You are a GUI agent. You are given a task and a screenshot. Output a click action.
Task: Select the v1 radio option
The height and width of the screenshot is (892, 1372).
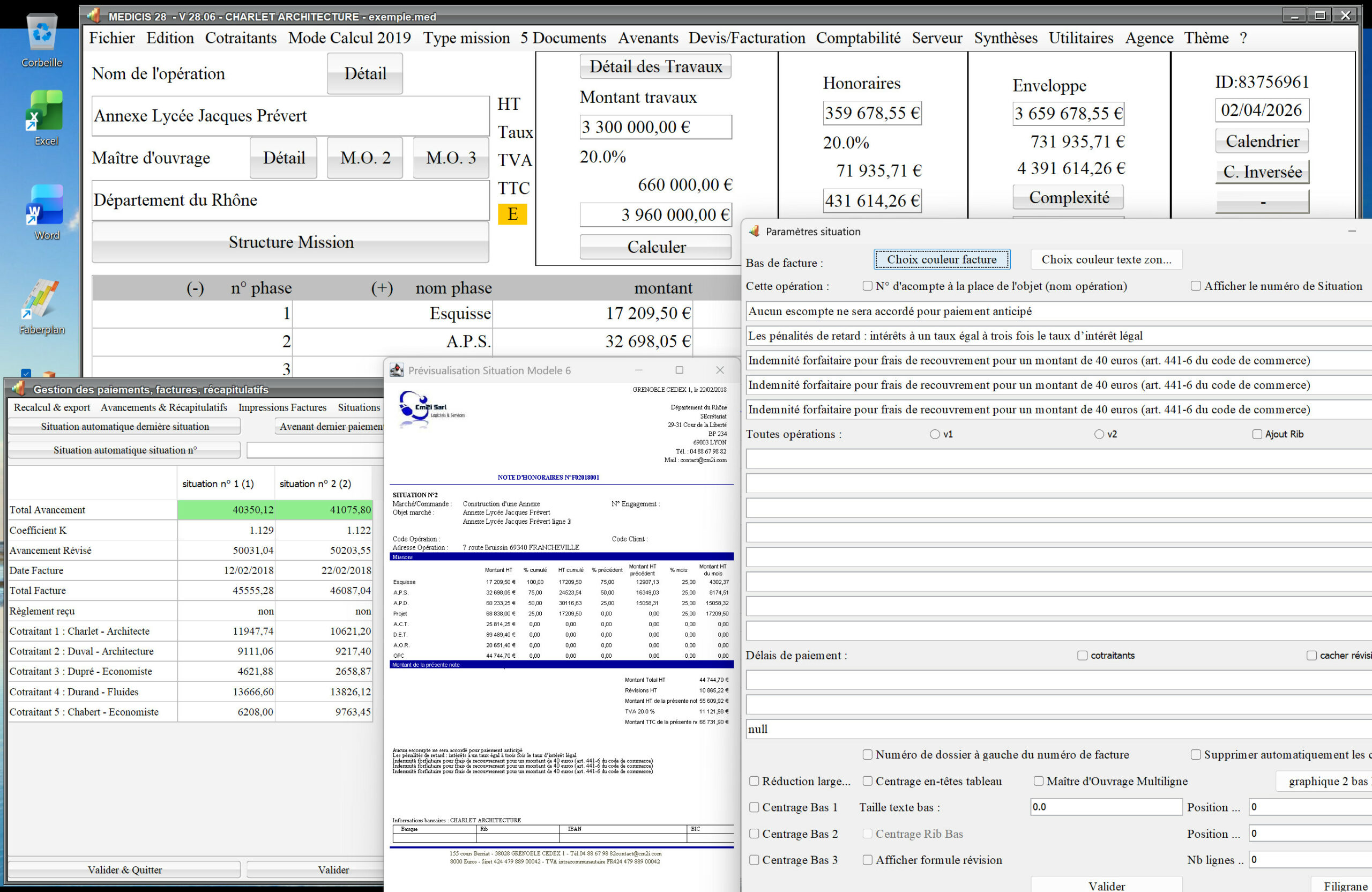[935, 434]
